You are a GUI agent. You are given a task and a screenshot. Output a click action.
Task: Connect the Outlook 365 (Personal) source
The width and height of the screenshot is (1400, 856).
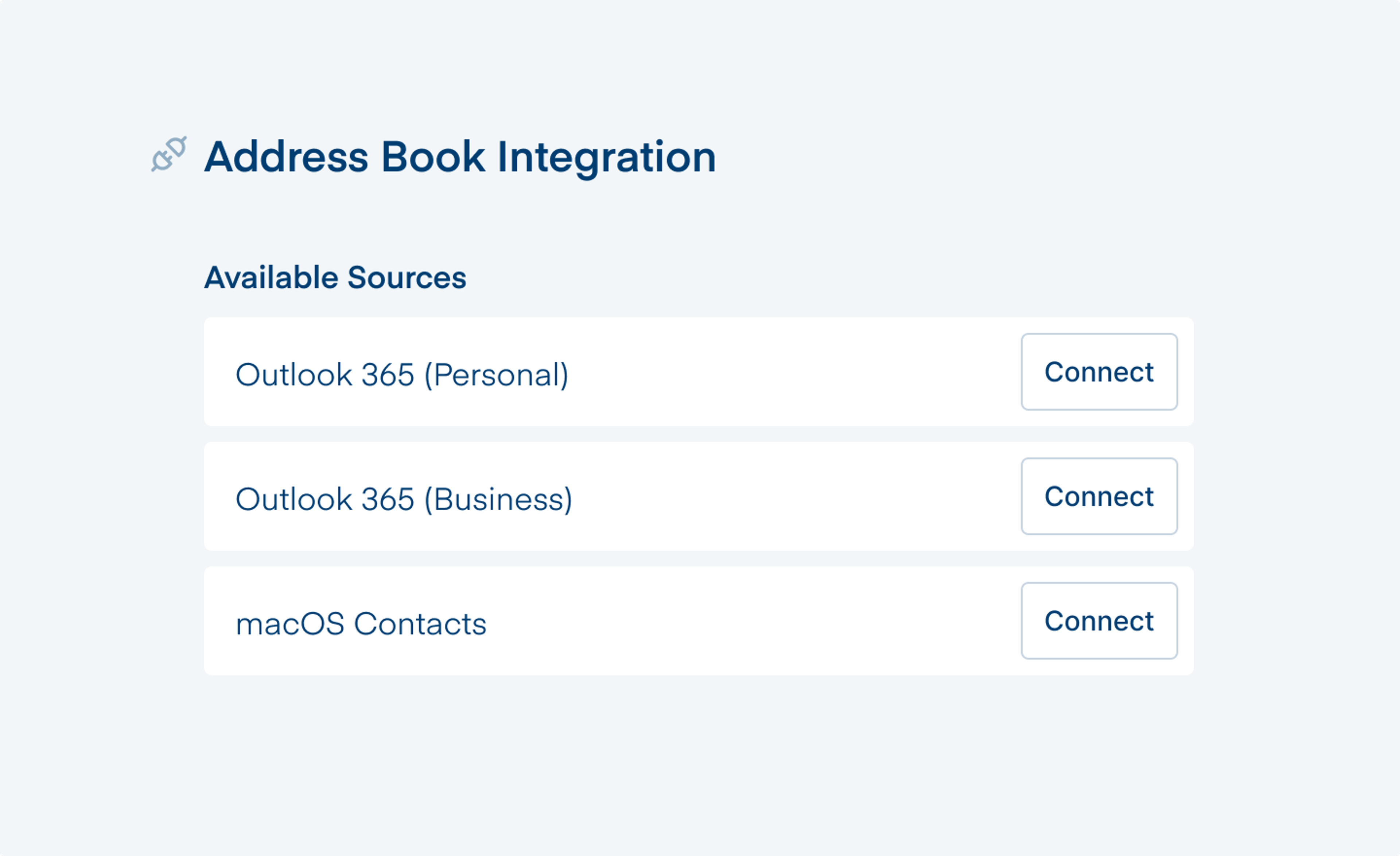click(1098, 372)
